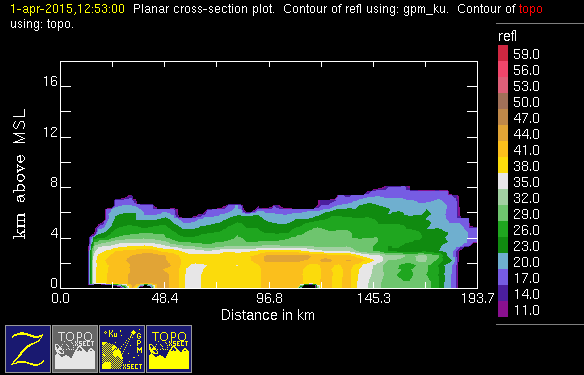Click the 47.0 brown legend swatch
This screenshot has width=584, height=375.
coord(503,117)
